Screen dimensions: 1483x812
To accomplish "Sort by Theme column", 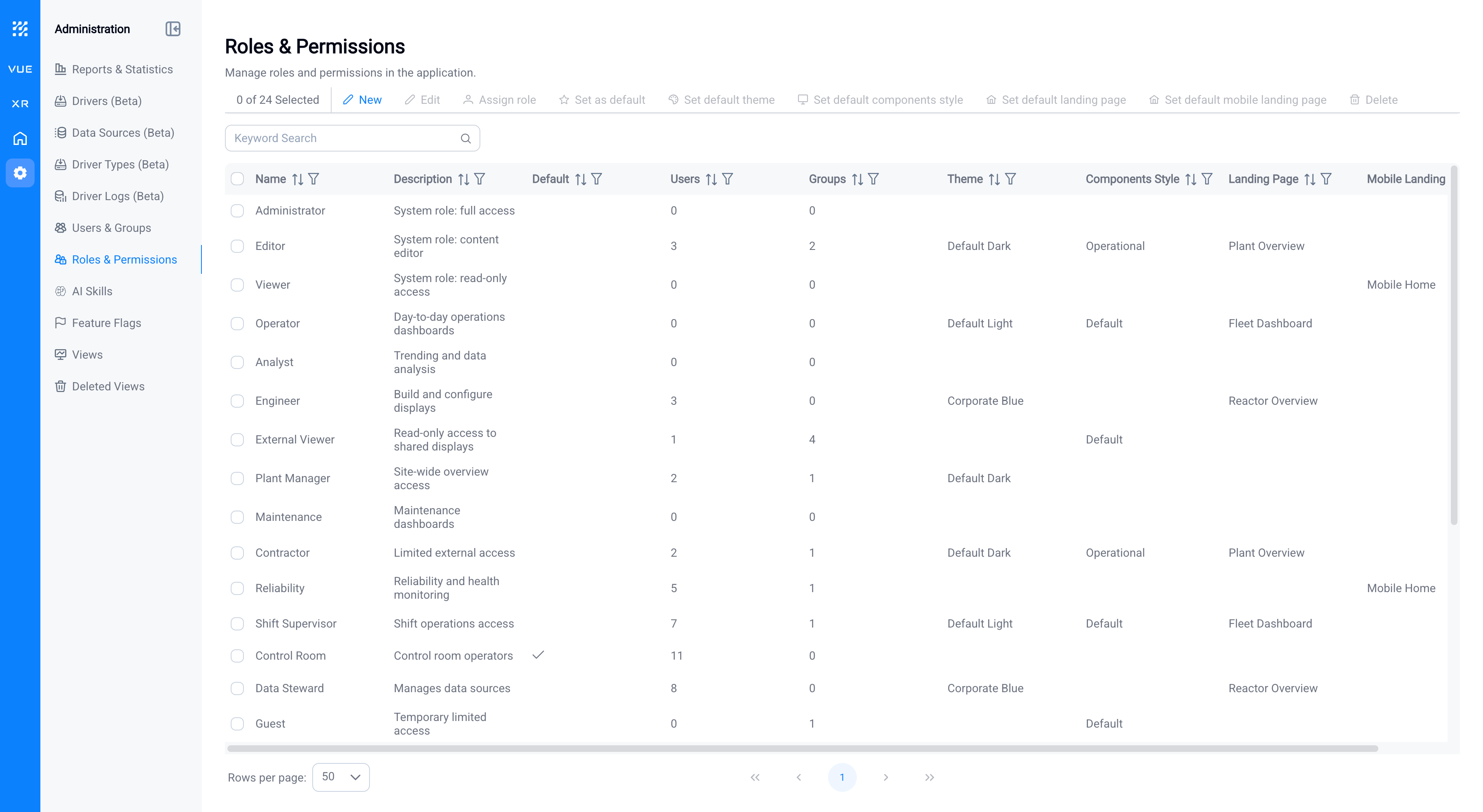I will [994, 179].
